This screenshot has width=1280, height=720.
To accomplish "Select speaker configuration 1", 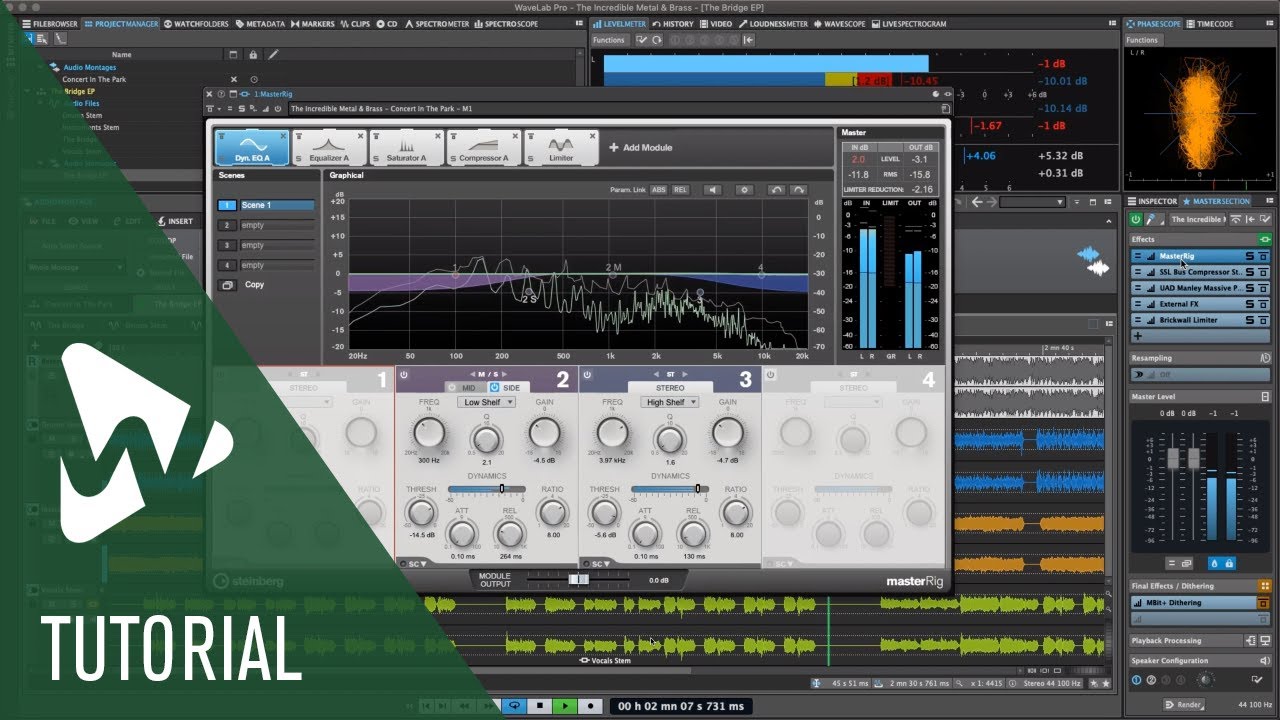I will [1136, 680].
